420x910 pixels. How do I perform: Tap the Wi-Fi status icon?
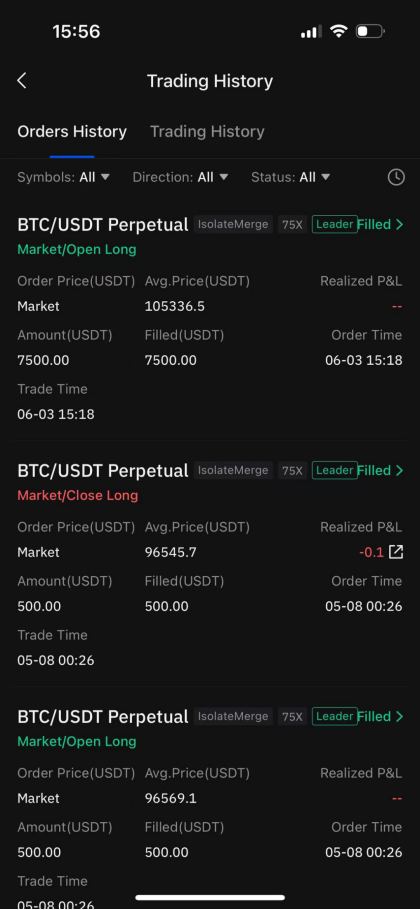click(x=338, y=31)
